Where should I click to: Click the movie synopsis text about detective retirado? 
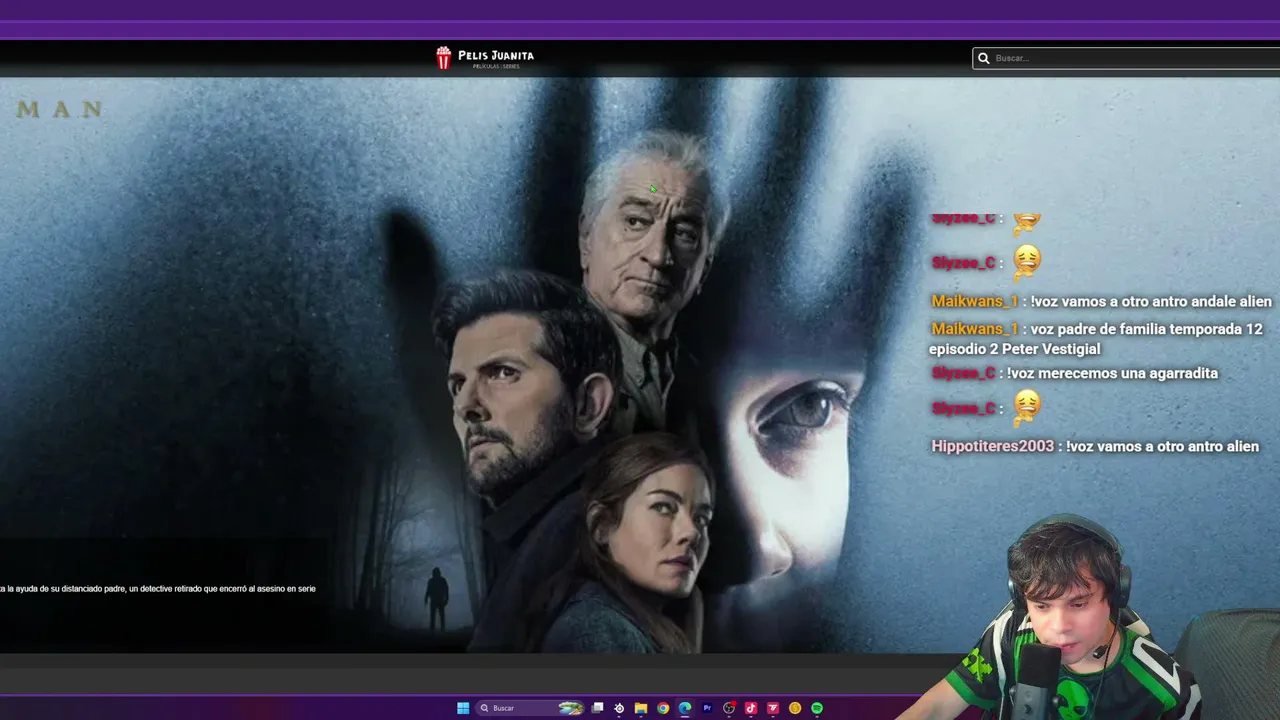point(158,589)
